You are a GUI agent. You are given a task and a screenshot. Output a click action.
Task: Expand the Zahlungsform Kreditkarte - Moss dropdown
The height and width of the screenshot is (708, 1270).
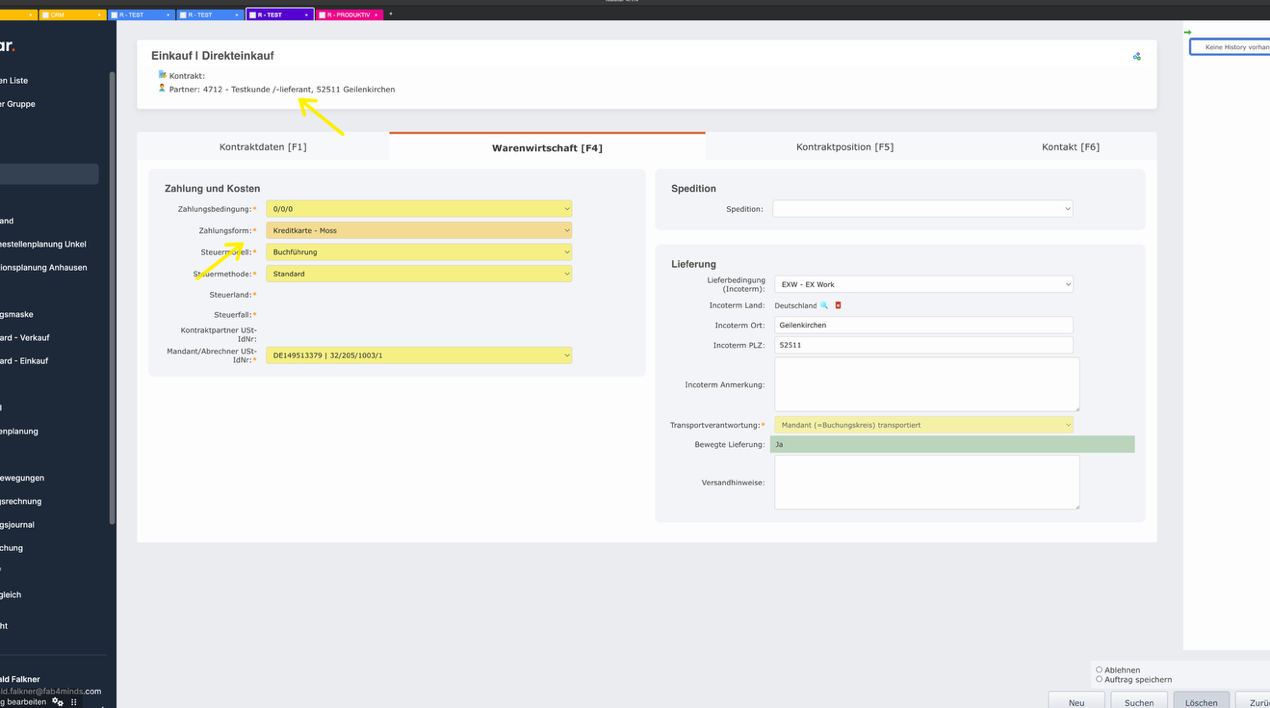click(419, 230)
